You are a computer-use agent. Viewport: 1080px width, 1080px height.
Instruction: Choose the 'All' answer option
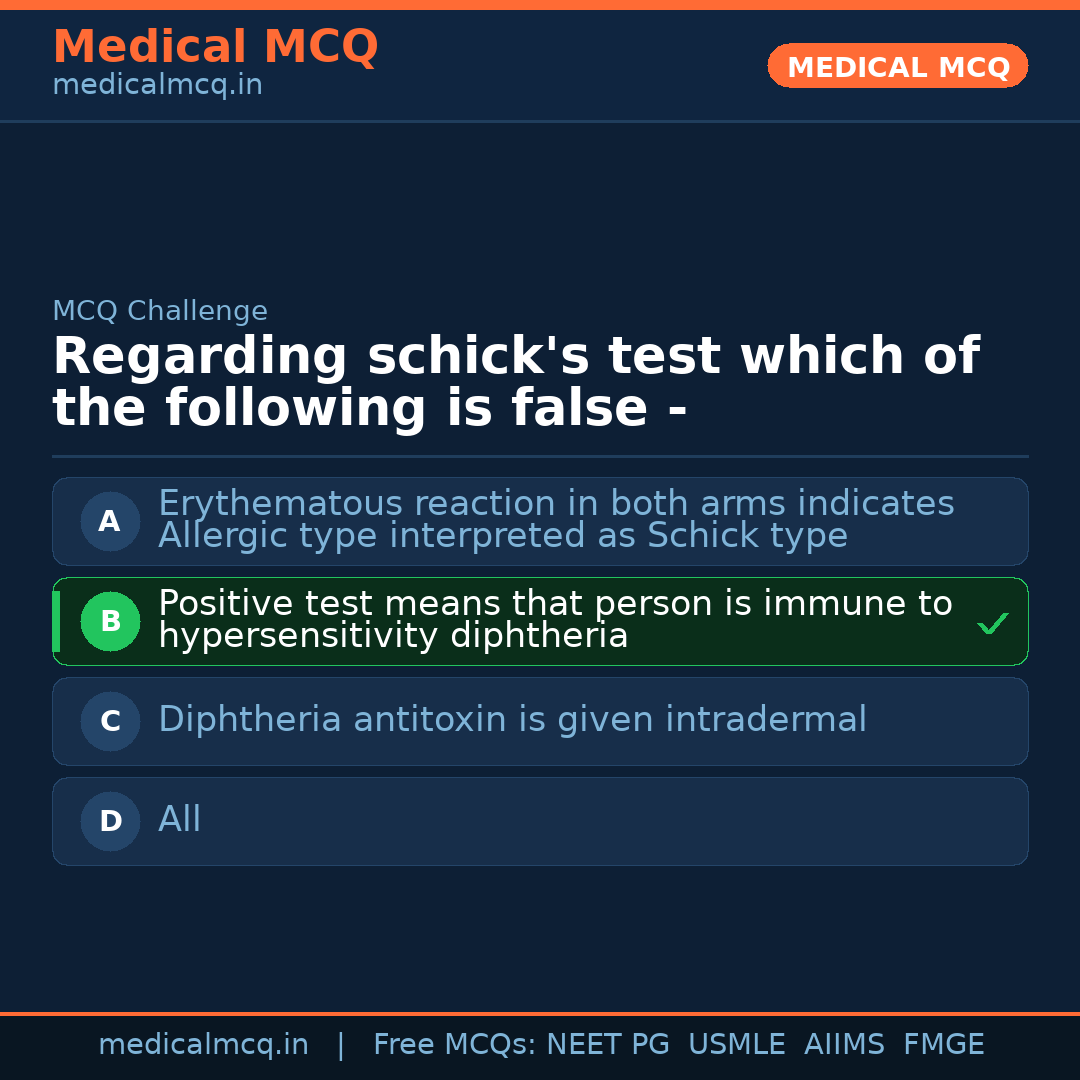pyautogui.click(x=180, y=820)
